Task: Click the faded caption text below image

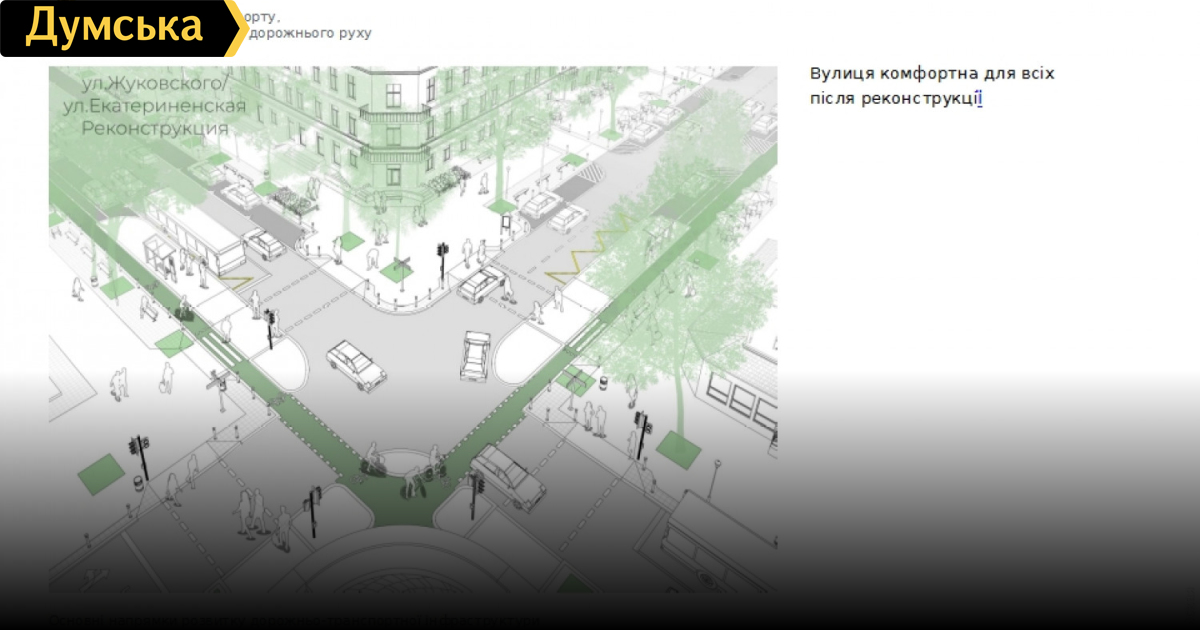Action: 295,620
